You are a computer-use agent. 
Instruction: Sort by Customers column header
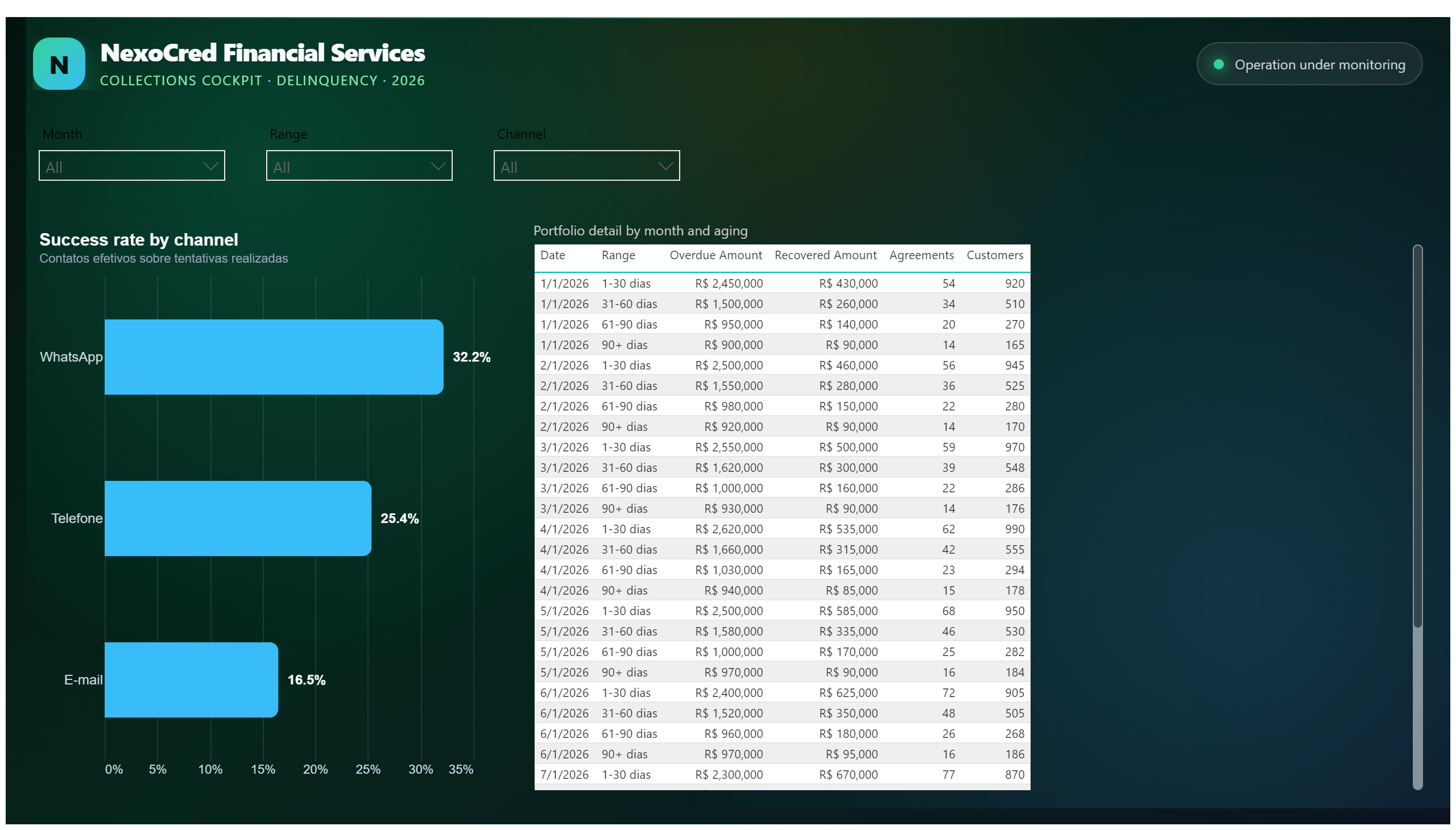click(995, 255)
